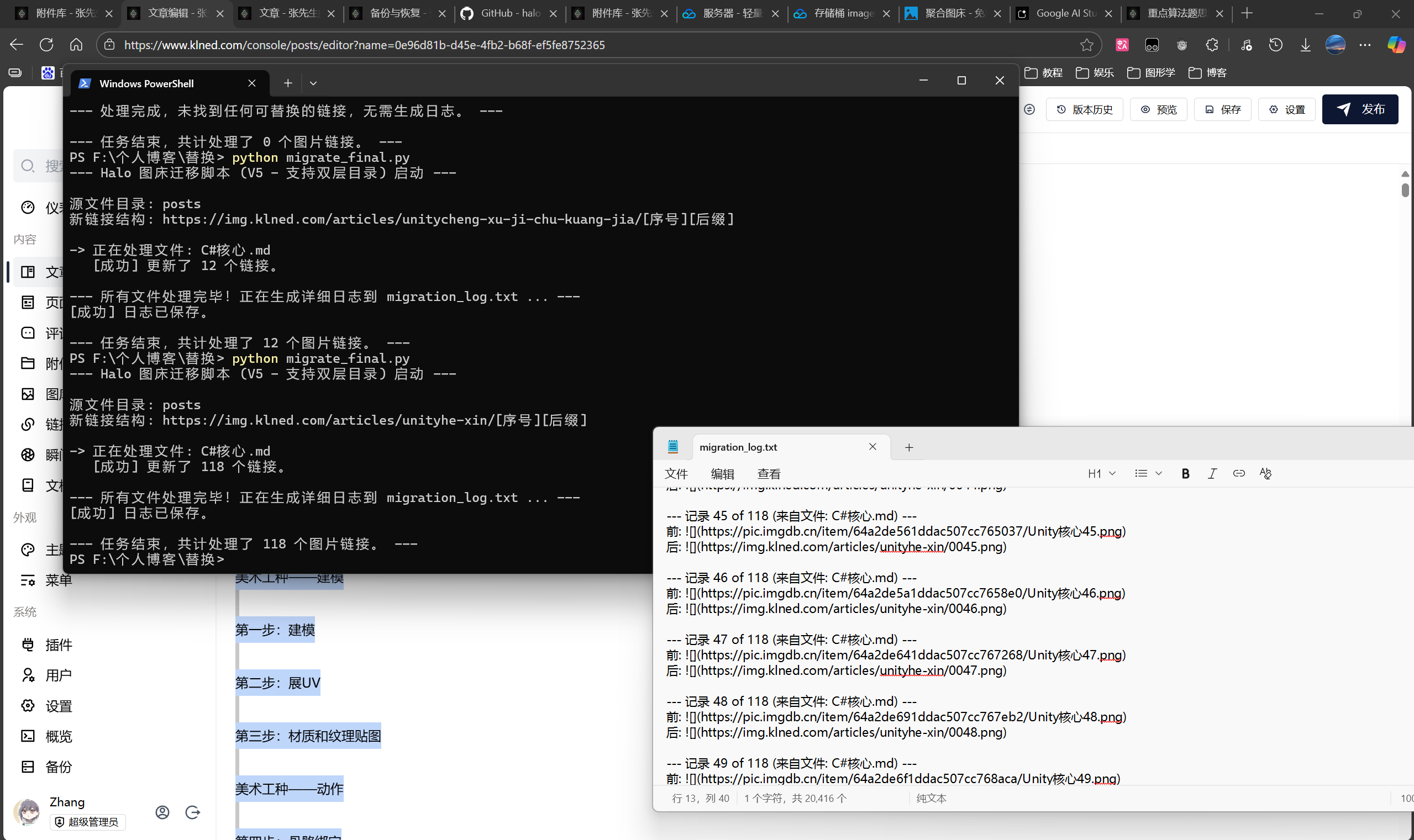
Task: Click the italic icon in Notepad
Action: coord(1212,474)
